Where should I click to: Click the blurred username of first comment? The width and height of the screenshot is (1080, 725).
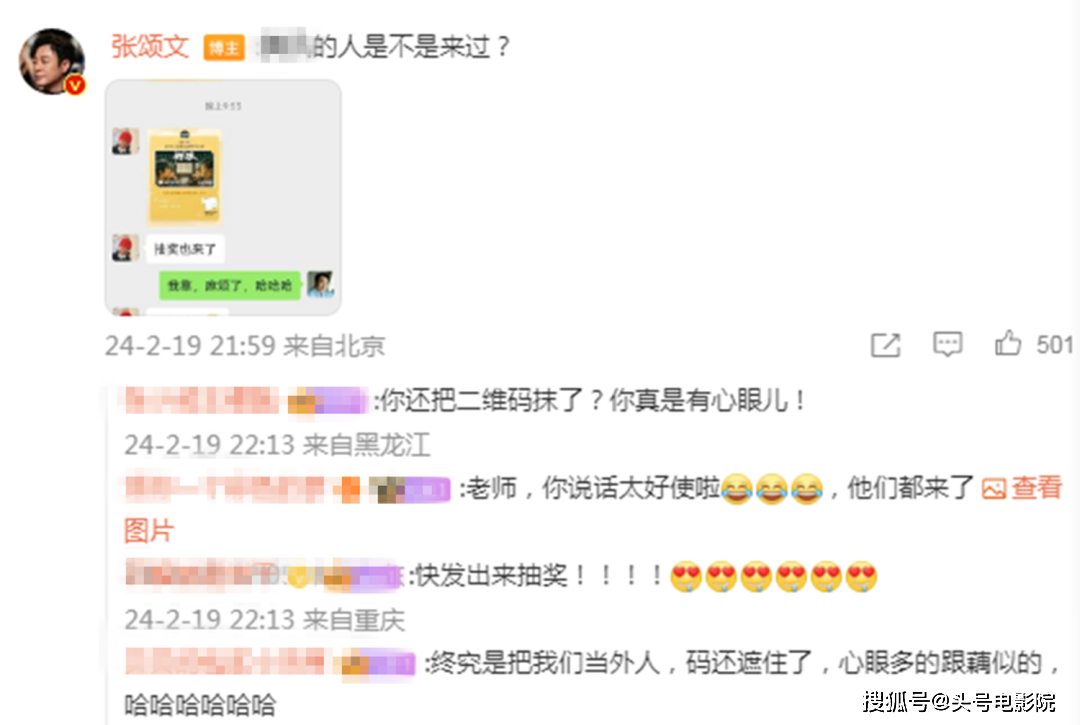pyautogui.click(x=201, y=400)
